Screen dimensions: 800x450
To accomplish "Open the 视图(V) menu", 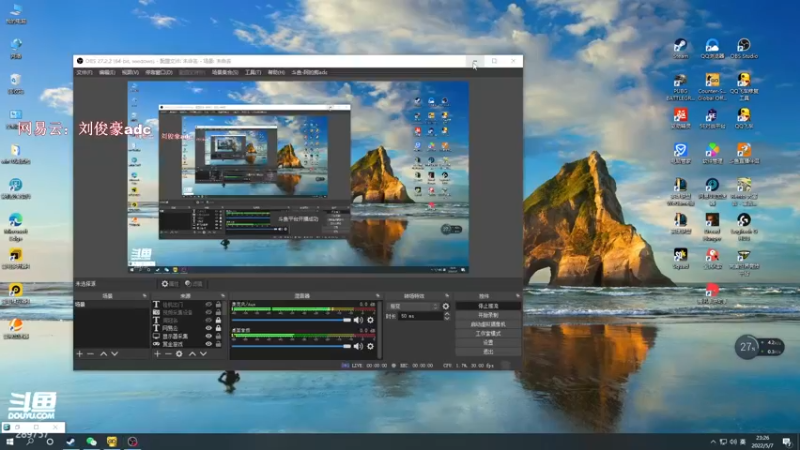I will (x=130, y=72).
